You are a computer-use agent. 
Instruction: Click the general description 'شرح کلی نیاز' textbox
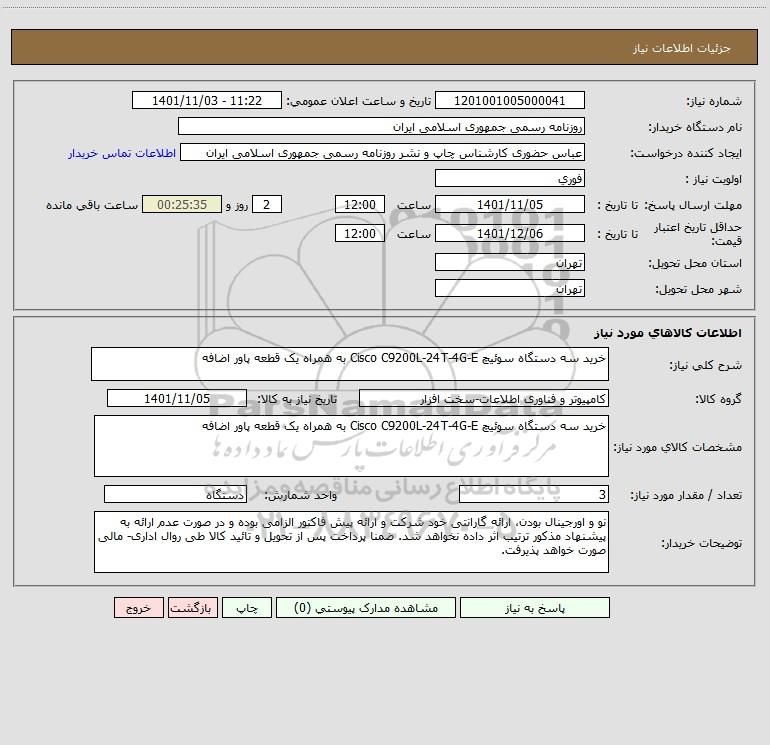350,364
